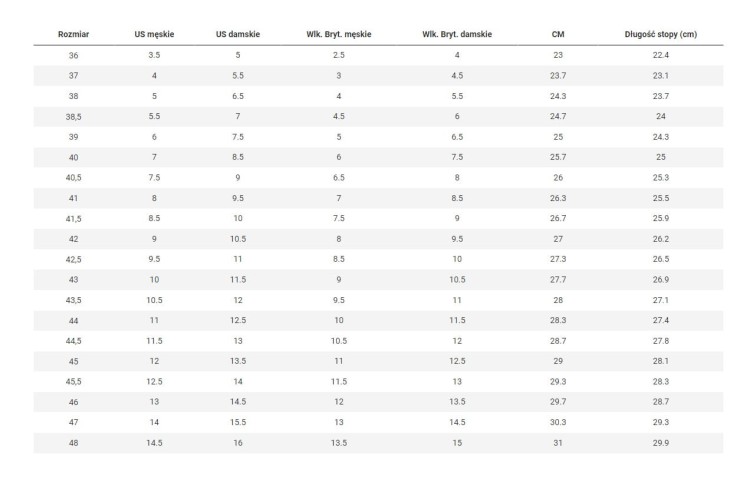Click size 42 in Rozmiar column
The height and width of the screenshot is (487, 750).
point(73,239)
